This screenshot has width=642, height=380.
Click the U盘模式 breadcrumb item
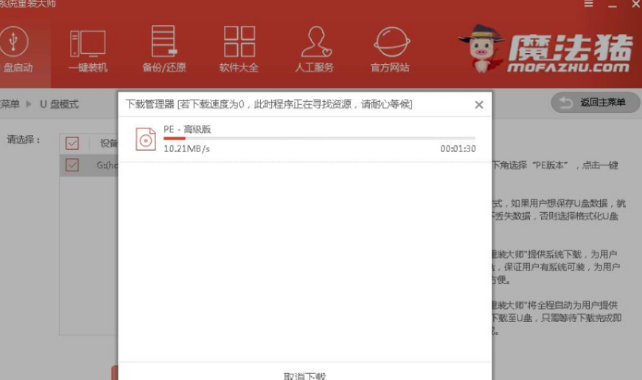[x=59, y=104]
